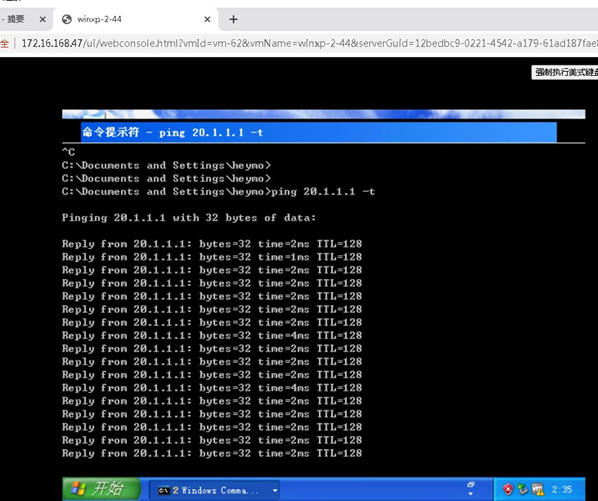Click the 强制执行美式键盘 button
The height and width of the screenshot is (501, 598).
[x=565, y=72]
